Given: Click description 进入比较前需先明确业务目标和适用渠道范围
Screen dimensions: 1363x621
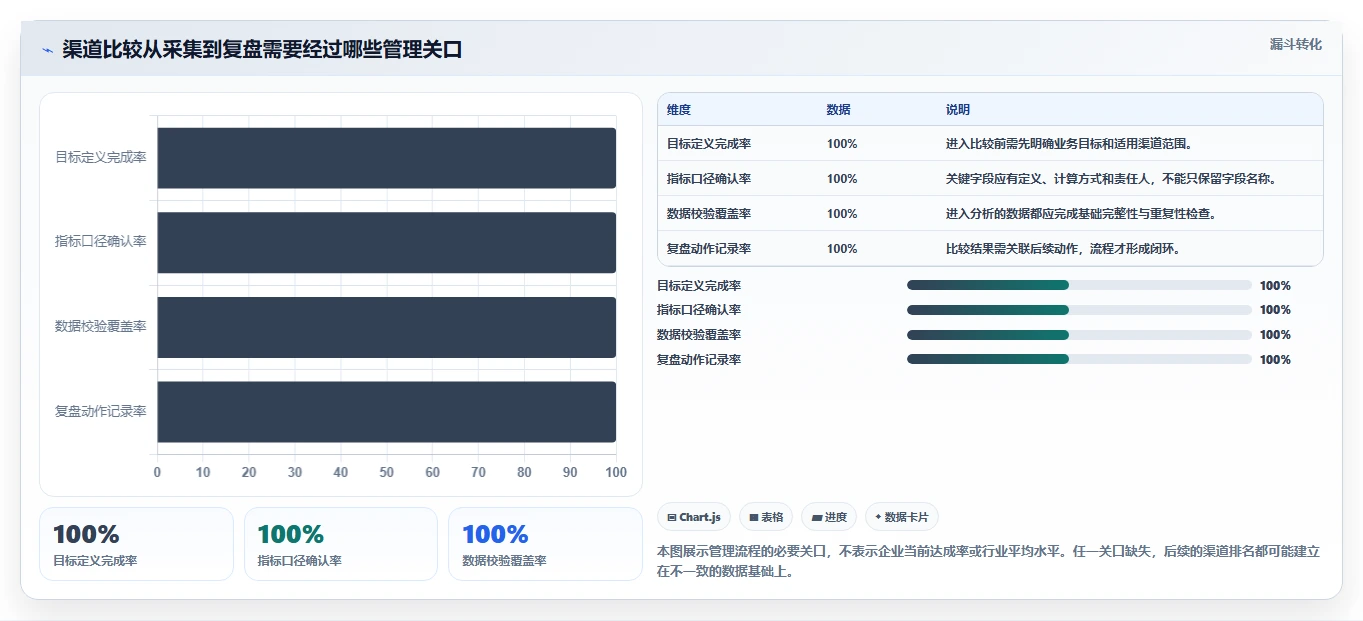Looking at the screenshot, I should click(1069, 144).
